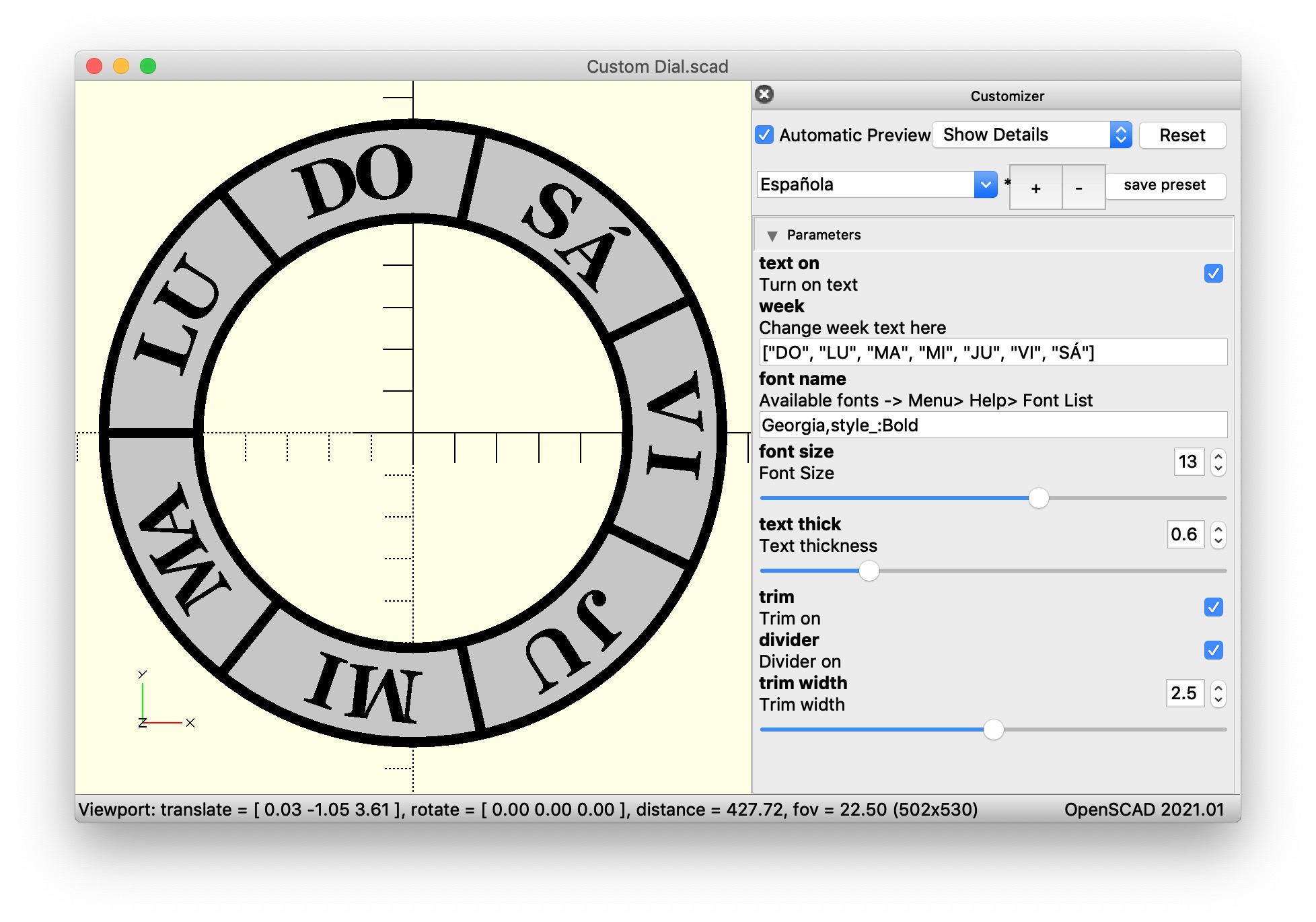The width and height of the screenshot is (1316, 922).
Task: Click the font name input field
Action: pyautogui.click(x=992, y=425)
